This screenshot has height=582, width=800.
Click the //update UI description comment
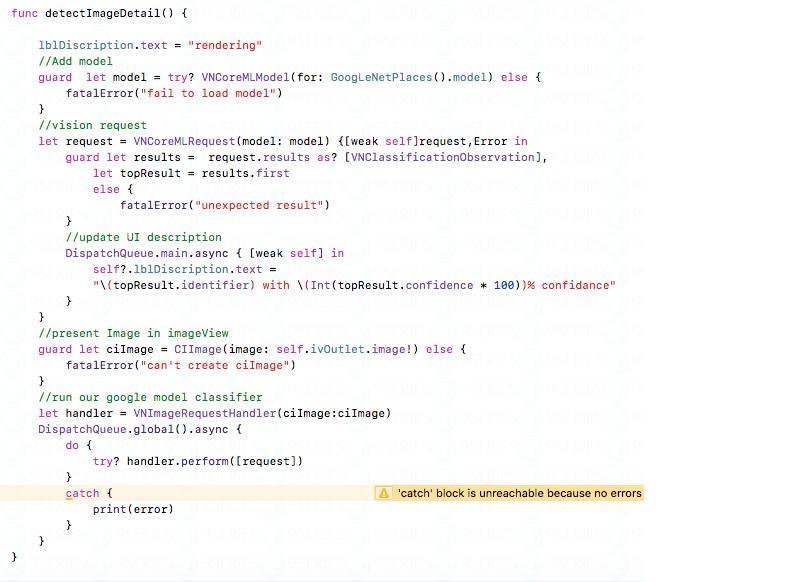(143, 237)
